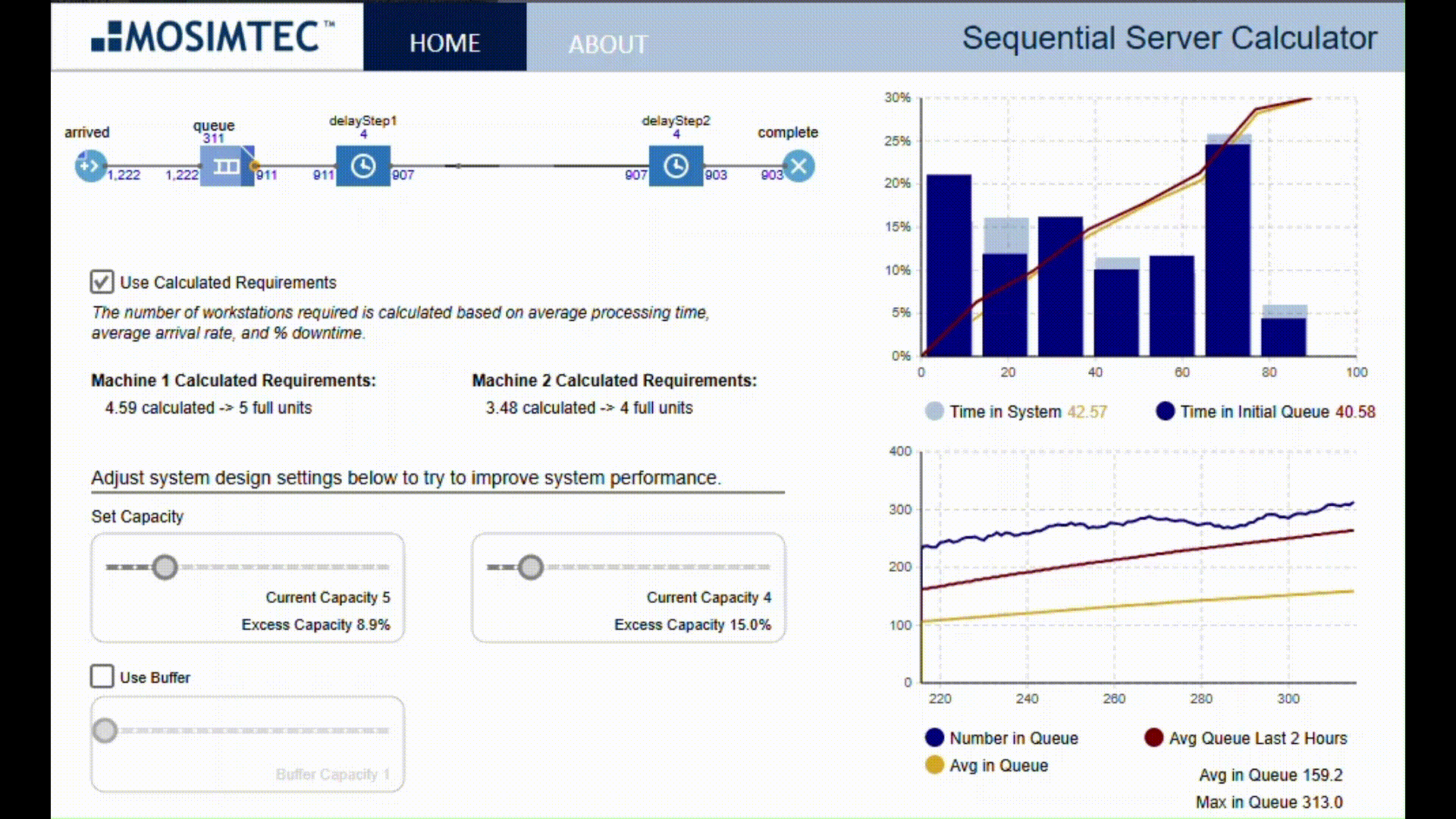Viewport: 1456px width, 819px height.
Task: Select the complete sink node icon
Action: click(799, 166)
